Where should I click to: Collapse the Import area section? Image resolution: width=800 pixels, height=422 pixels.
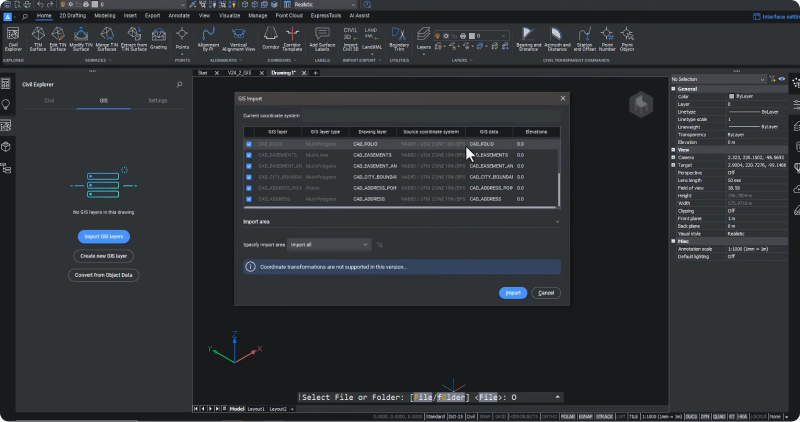(x=555, y=221)
